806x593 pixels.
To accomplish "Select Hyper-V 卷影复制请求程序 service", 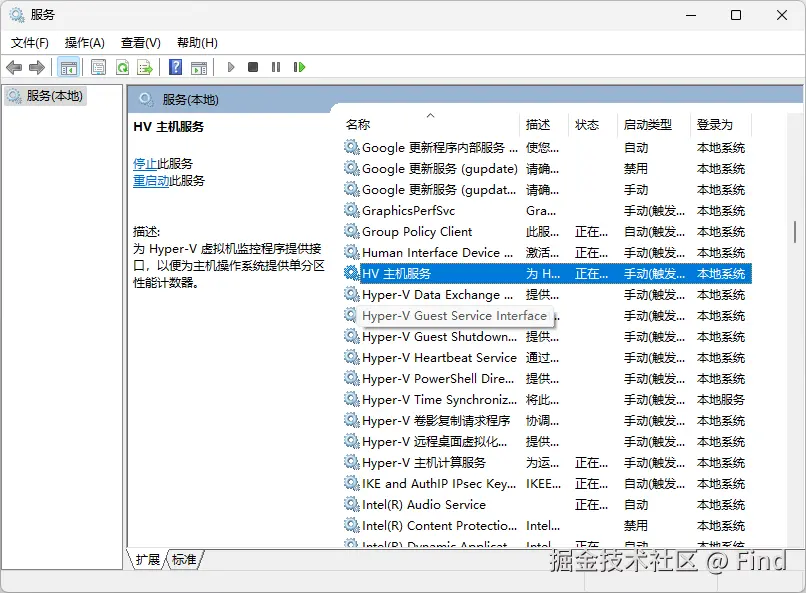I will click(x=547, y=421).
